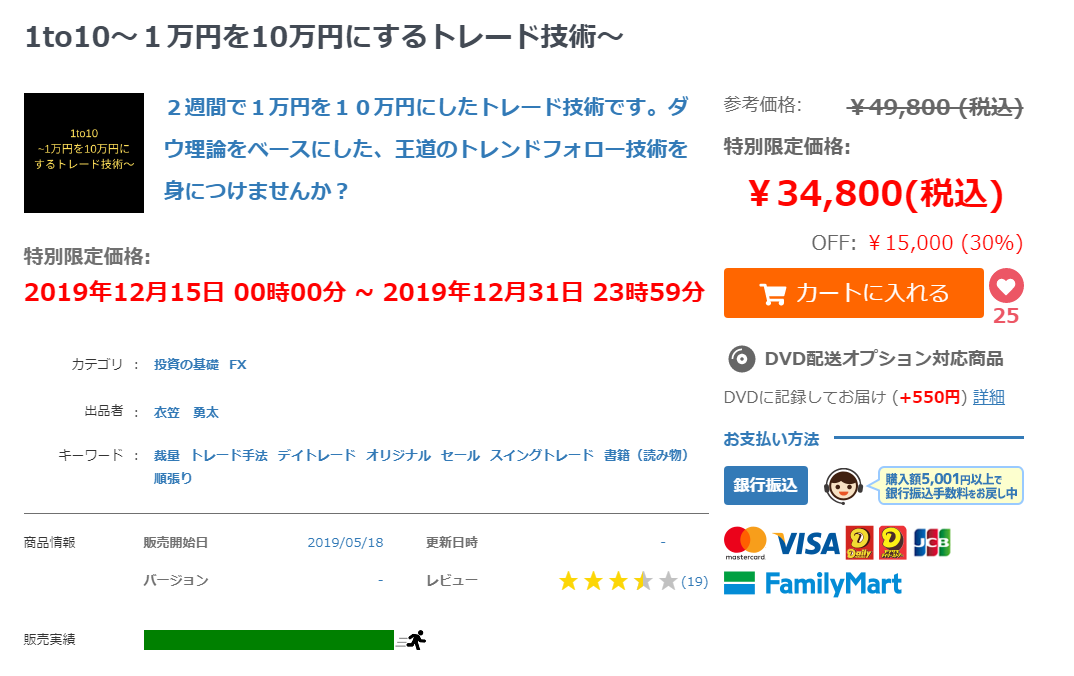Click the running person sales icon
Screen dimensions: 1074x676
point(415,640)
